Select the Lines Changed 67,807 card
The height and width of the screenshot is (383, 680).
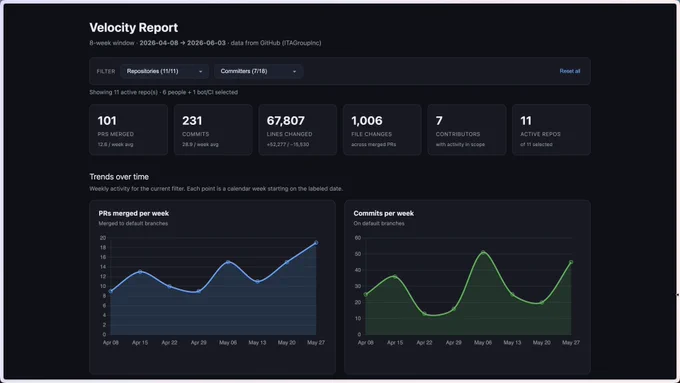tap(298, 130)
